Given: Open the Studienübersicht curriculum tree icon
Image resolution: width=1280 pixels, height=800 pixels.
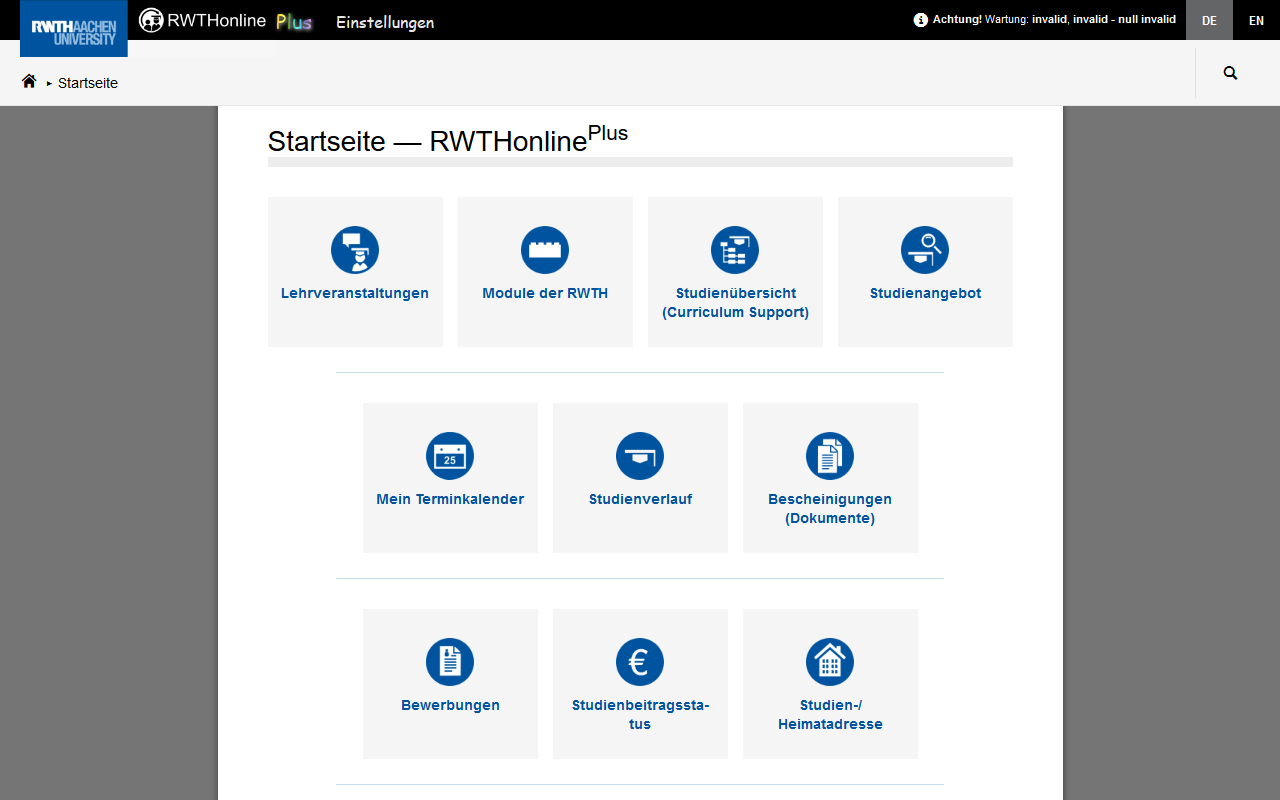Looking at the screenshot, I should point(735,250).
